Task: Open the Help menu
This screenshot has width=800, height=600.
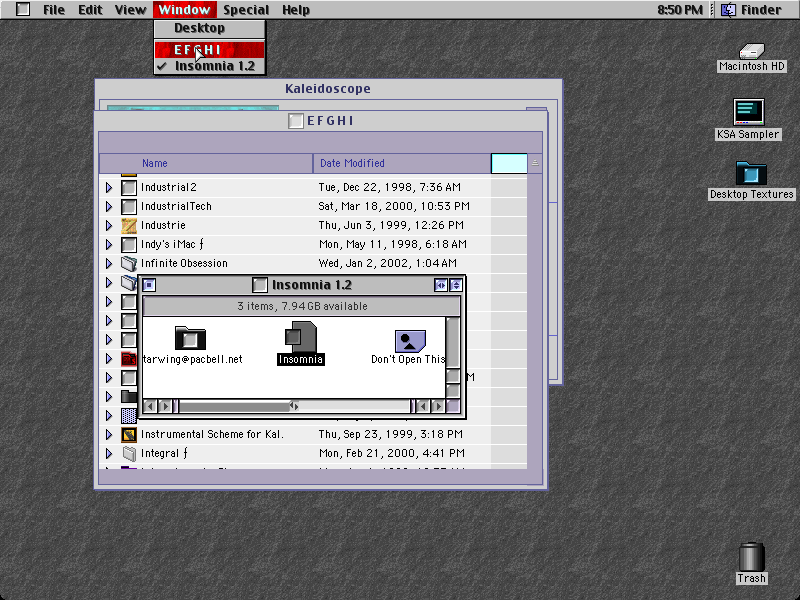Action: pyautogui.click(x=295, y=10)
